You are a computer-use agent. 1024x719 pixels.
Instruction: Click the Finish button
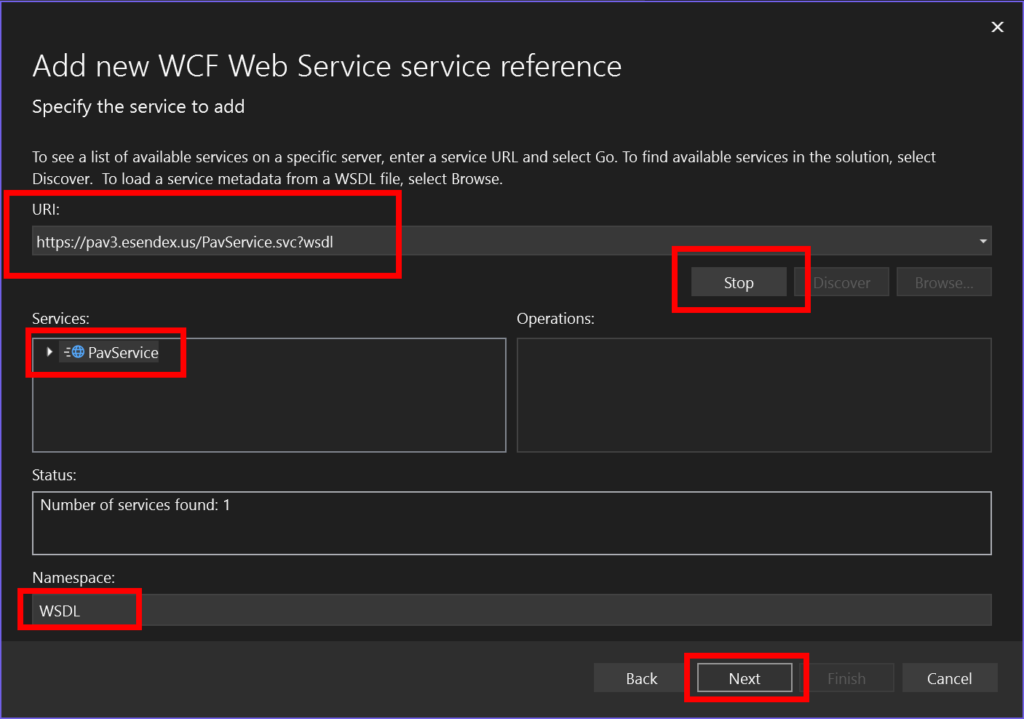[846, 678]
